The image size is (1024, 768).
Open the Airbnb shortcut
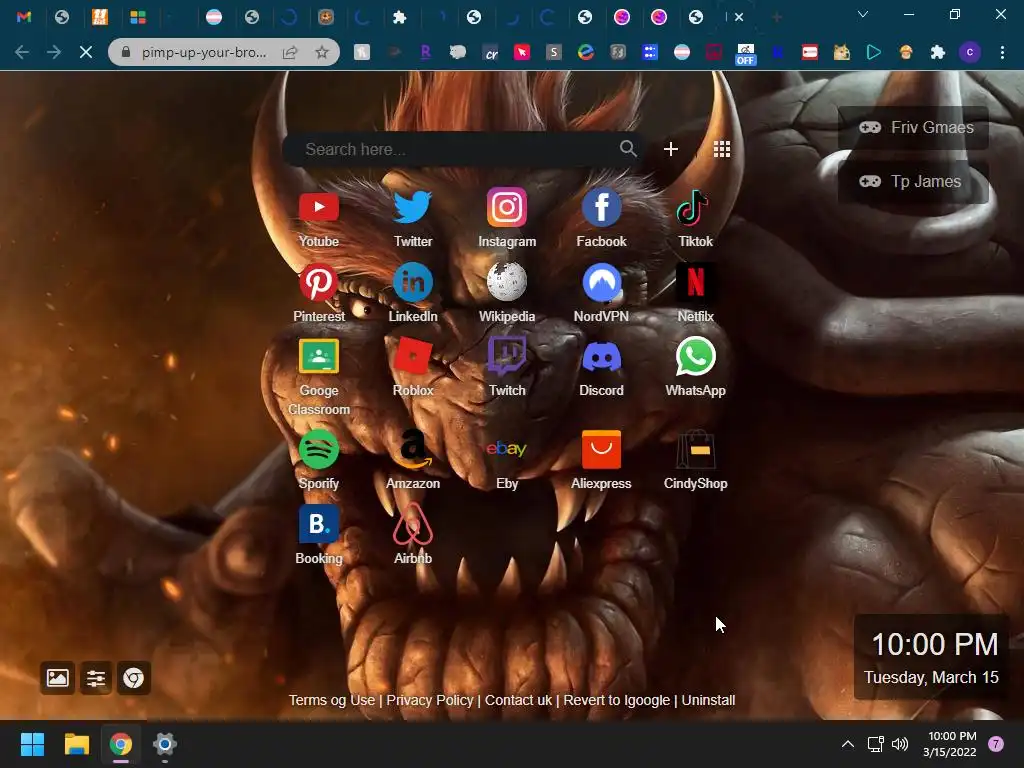pyautogui.click(x=413, y=535)
